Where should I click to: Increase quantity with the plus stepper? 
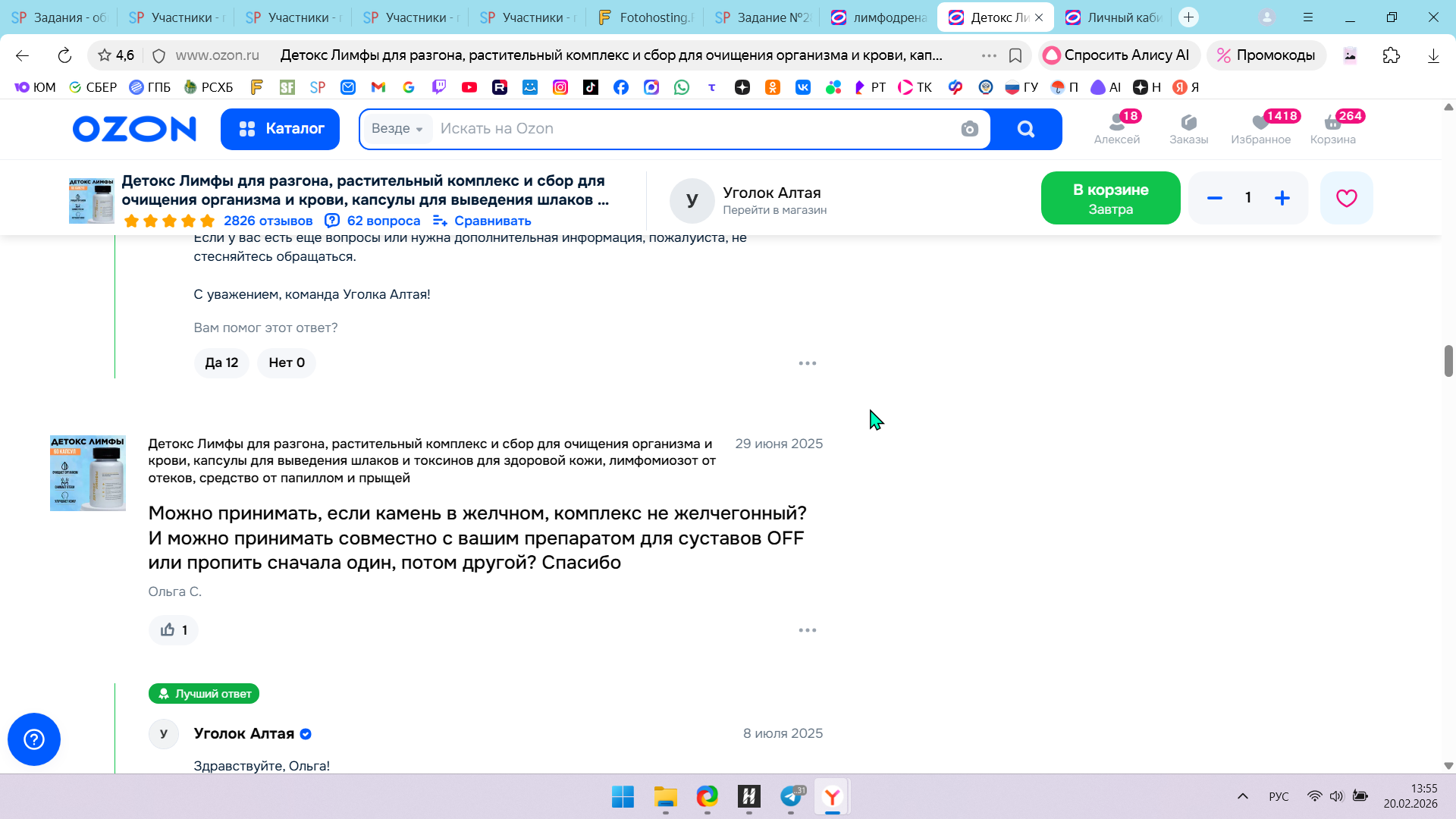click(x=1282, y=198)
